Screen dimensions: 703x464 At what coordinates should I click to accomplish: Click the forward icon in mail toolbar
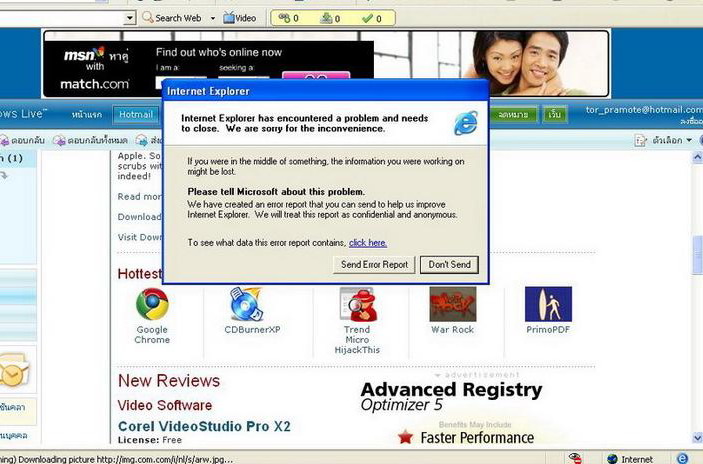click(142, 141)
